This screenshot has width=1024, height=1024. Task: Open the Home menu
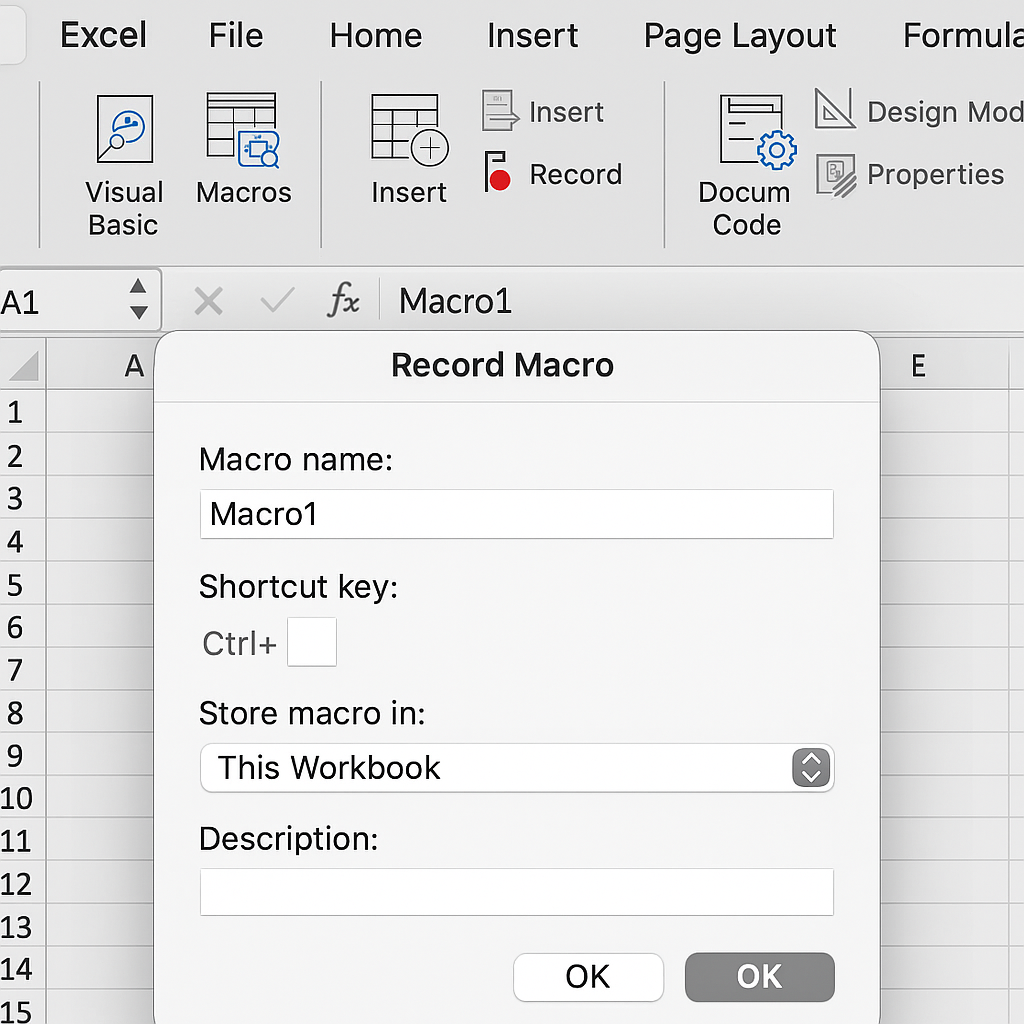coord(376,35)
